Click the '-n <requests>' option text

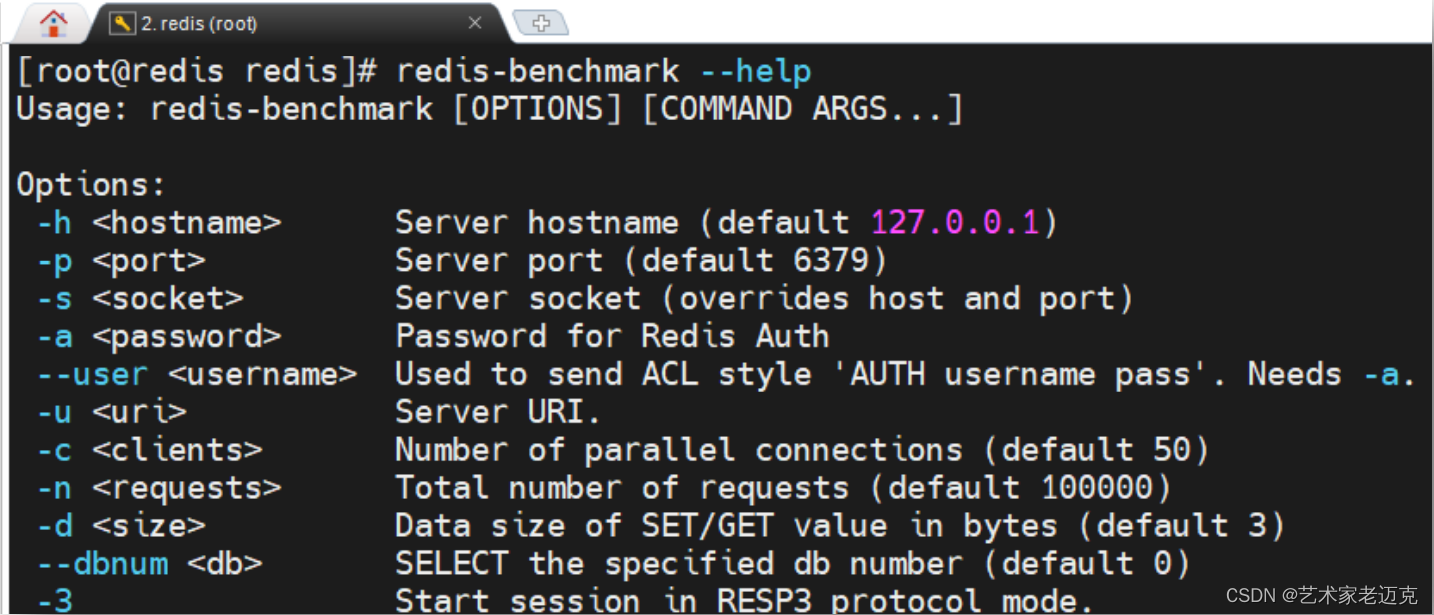[x=159, y=488]
